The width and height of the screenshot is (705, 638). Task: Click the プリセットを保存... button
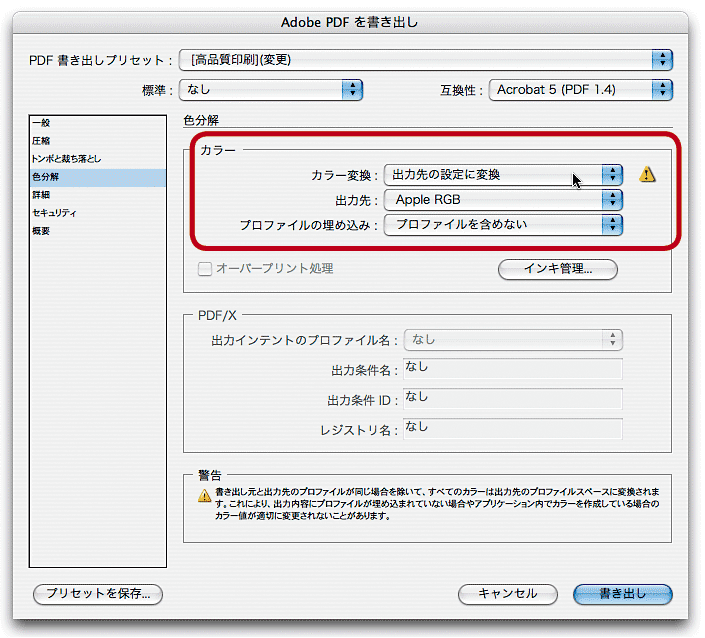pyautogui.click(x=98, y=594)
